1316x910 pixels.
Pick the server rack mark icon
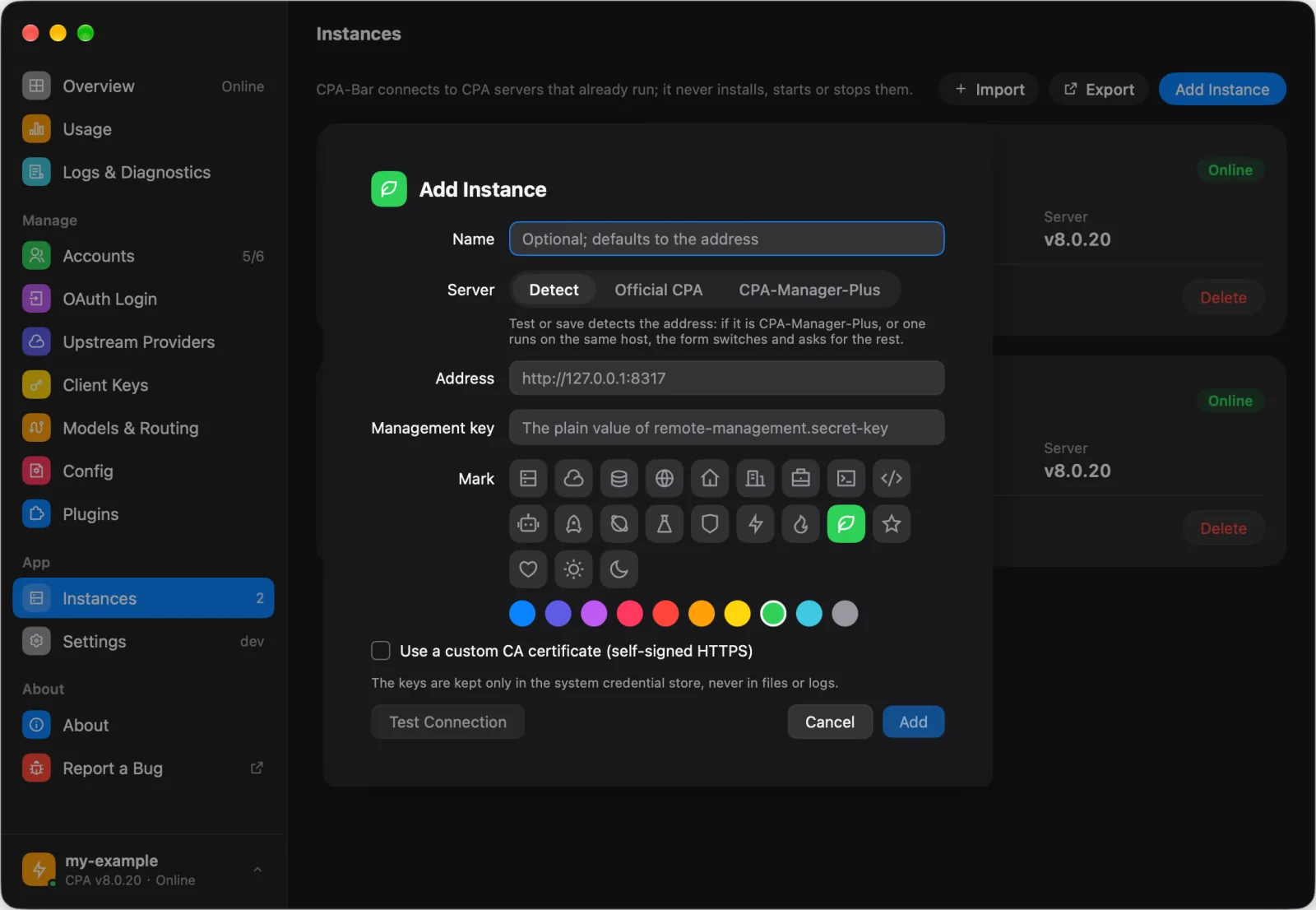point(528,478)
